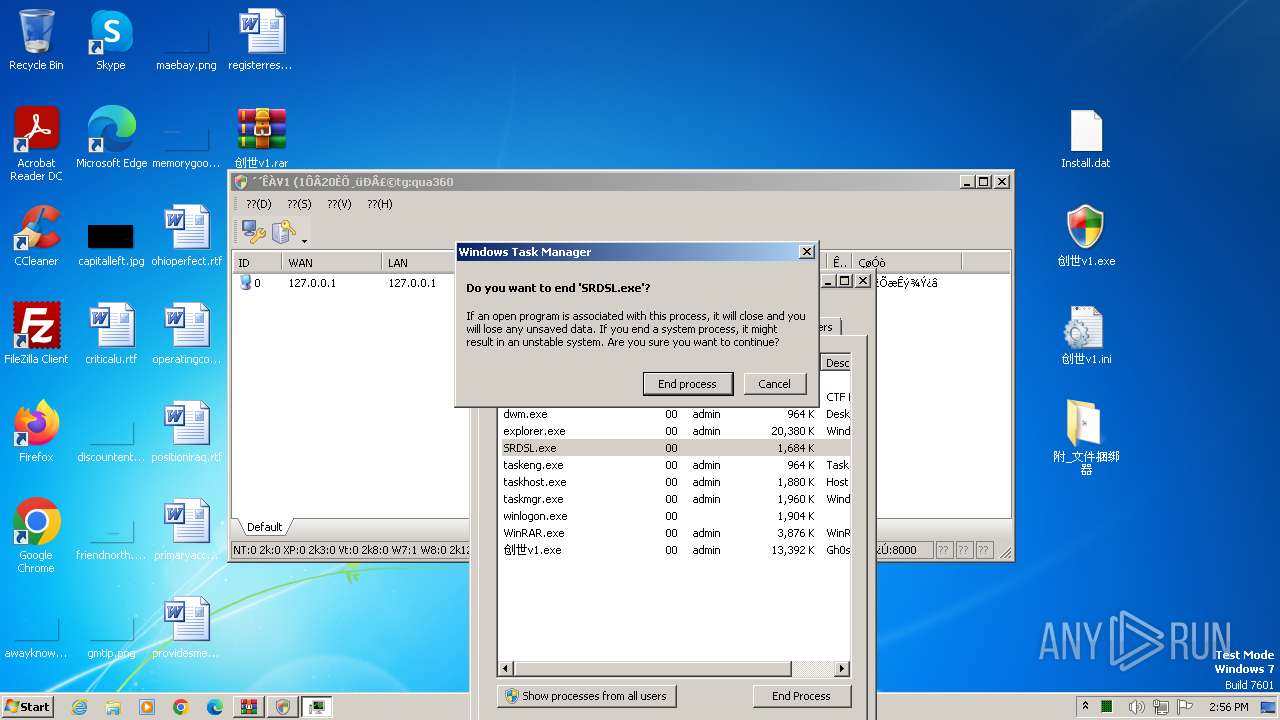Image resolution: width=1280 pixels, height=720 pixels.
Task: Click the computer-with-wrench toolbar icon
Action: point(254,232)
